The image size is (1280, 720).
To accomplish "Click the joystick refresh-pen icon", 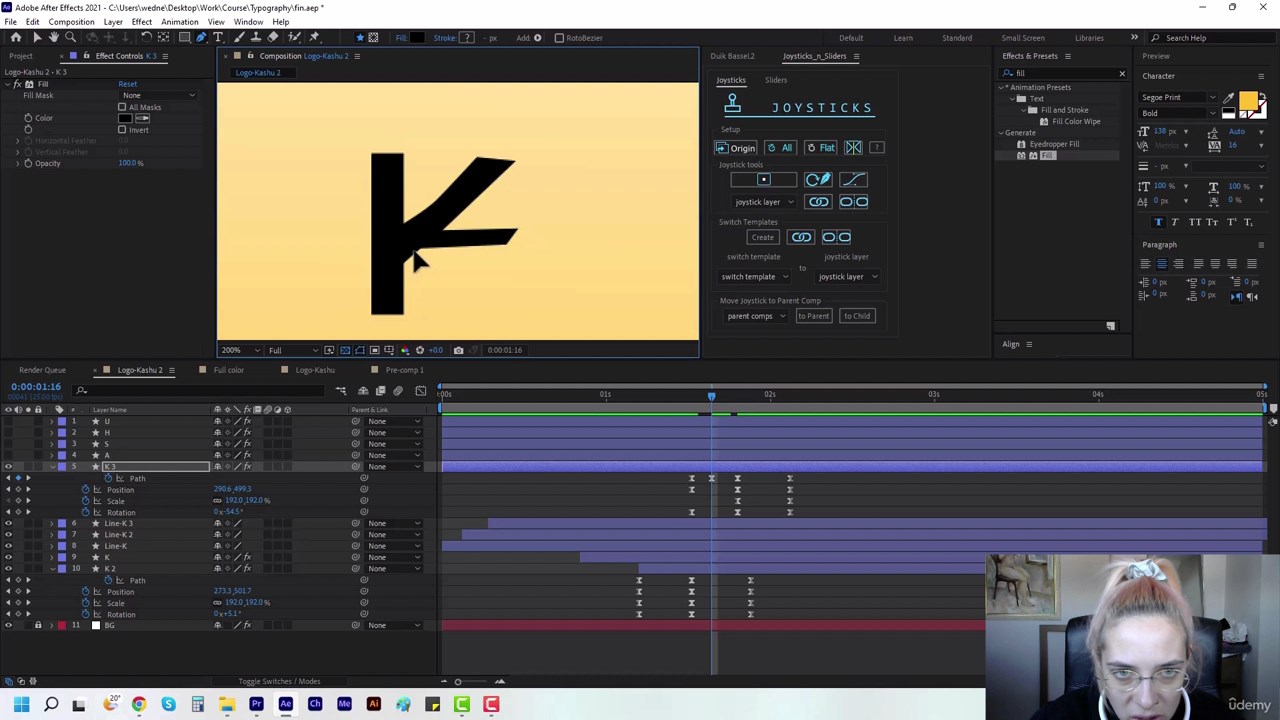I will (x=818, y=180).
